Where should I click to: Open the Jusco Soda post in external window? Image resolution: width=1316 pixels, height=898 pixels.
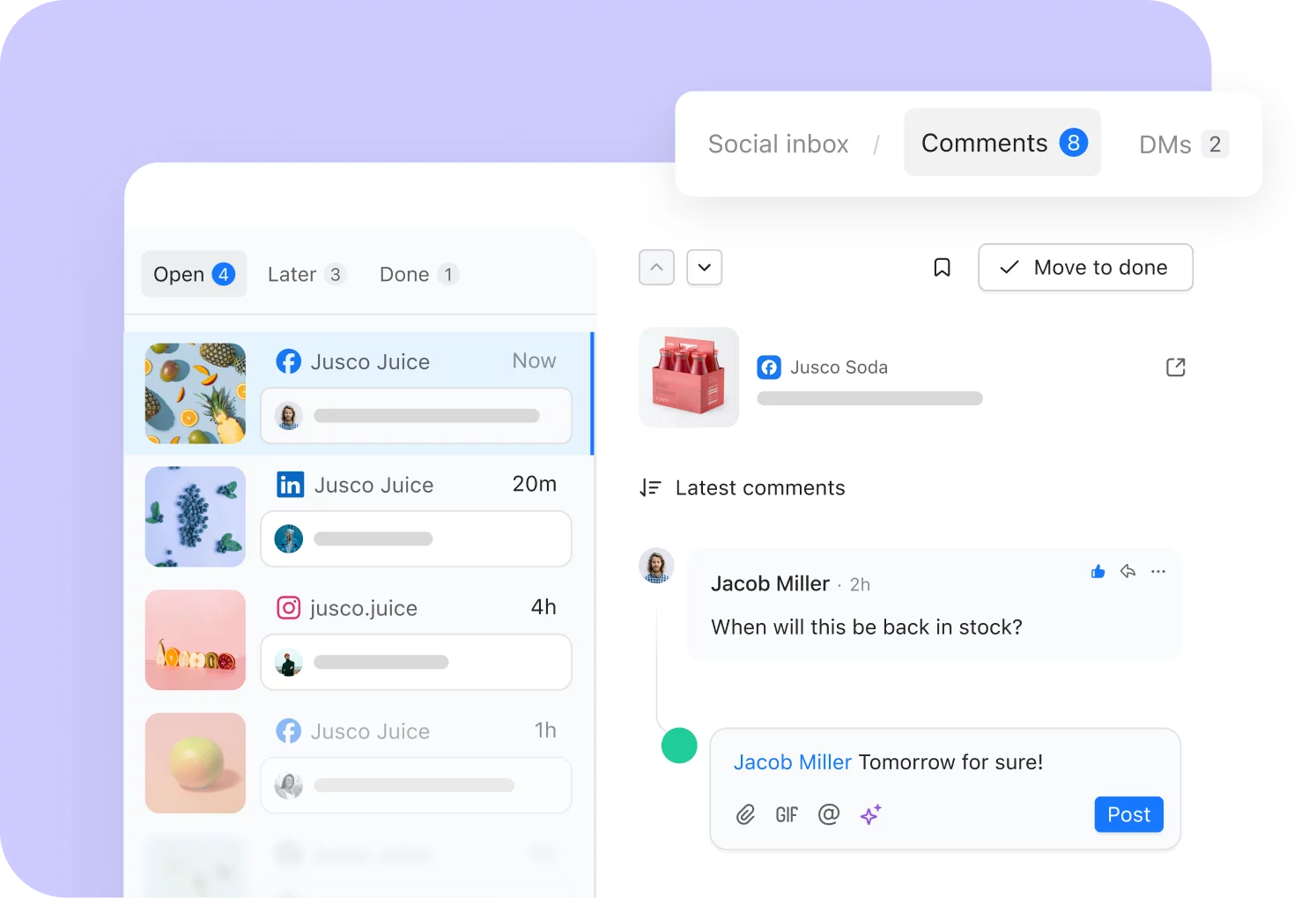[x=1175, y=367]
